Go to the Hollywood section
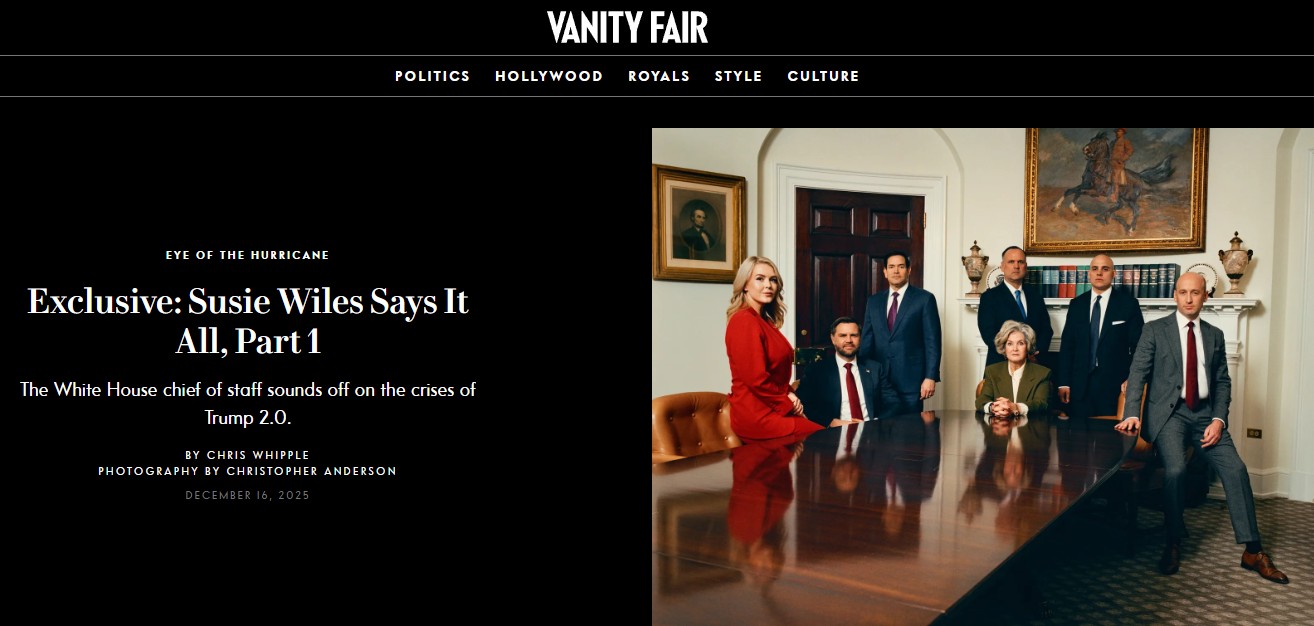The height and width of the screenshot is (626, 1314). 549,76
